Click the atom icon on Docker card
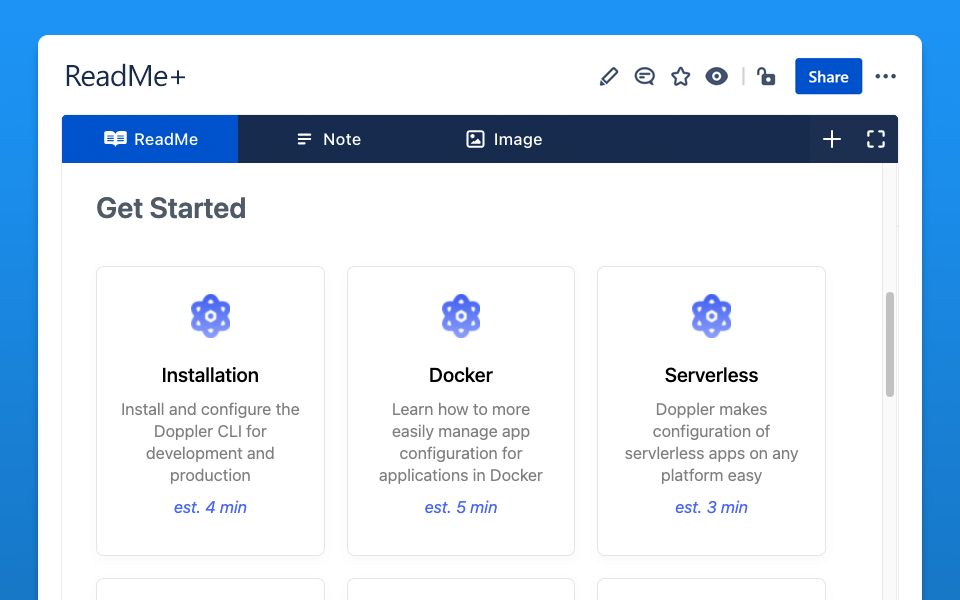The height and width of the screenshot is (600, 960). click(461, 316)
